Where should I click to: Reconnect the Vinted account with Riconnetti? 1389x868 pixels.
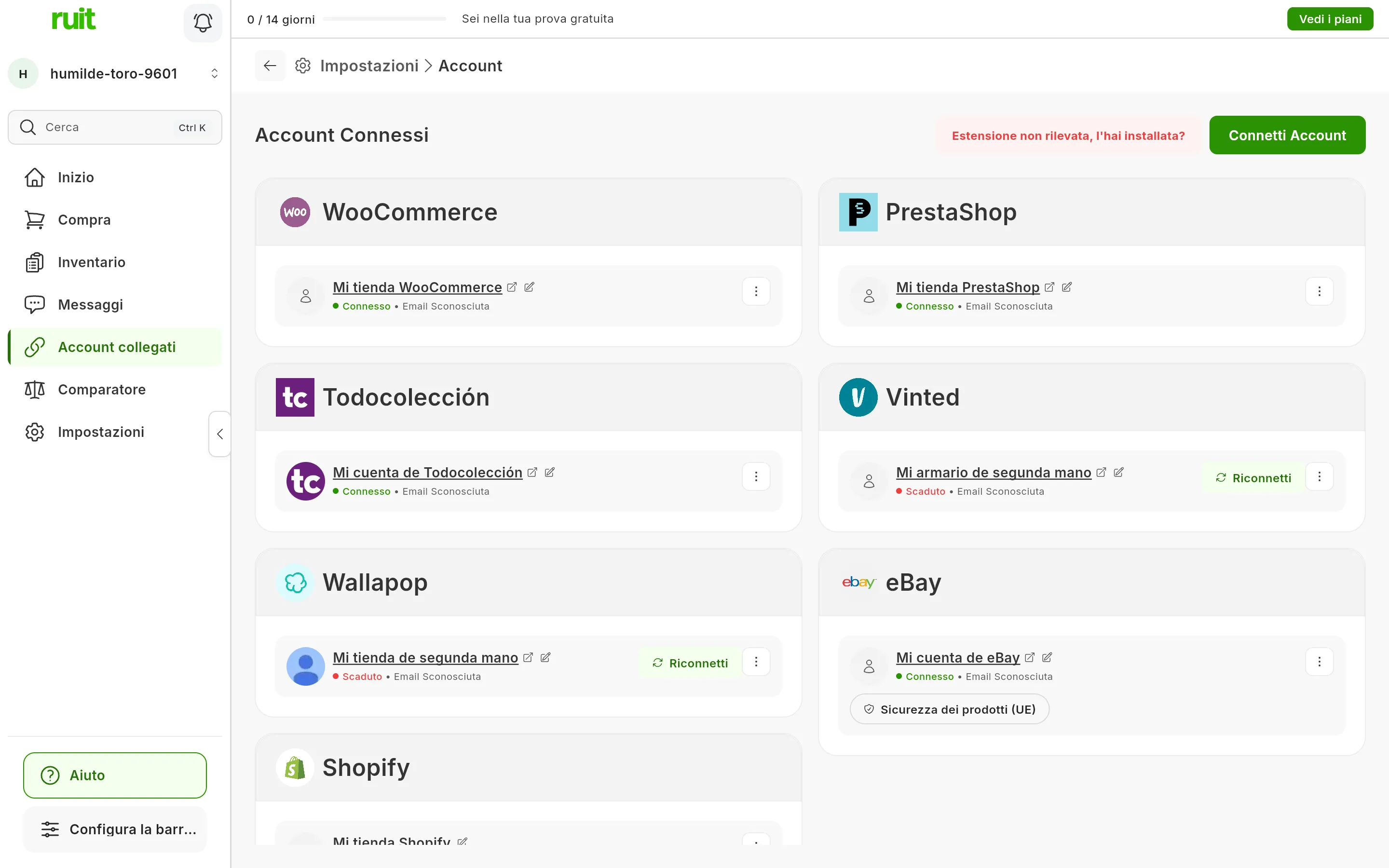pos(1253,478)
